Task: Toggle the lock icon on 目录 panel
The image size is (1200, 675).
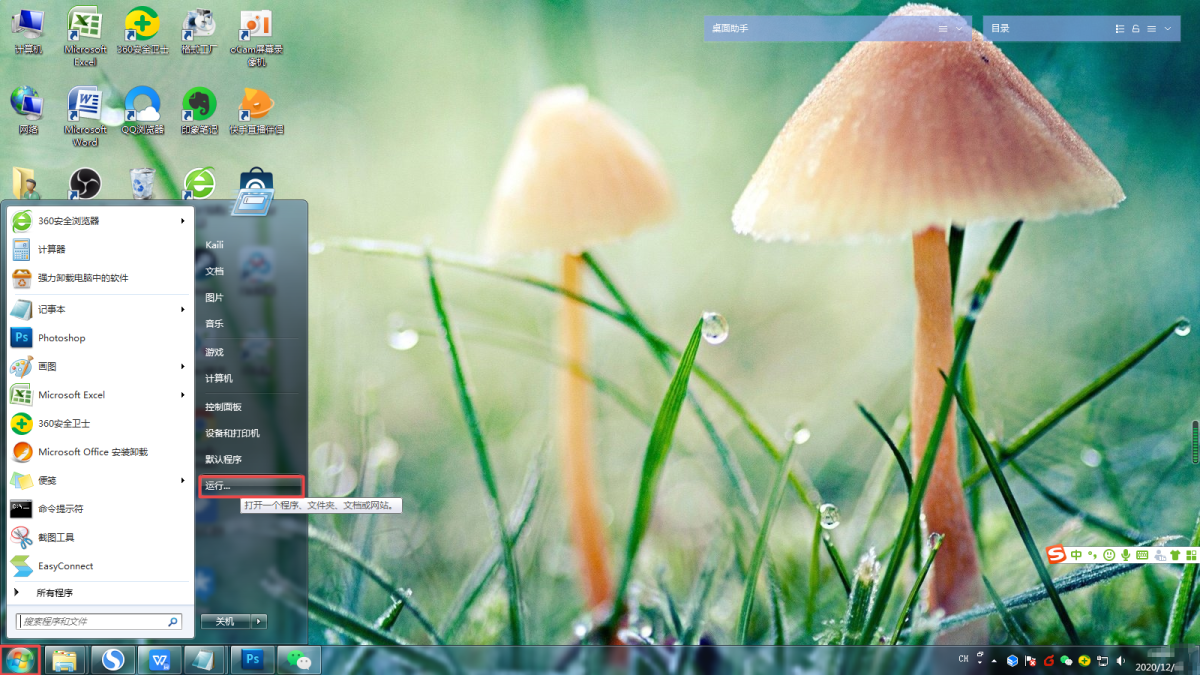Action: click(1135, 29)
